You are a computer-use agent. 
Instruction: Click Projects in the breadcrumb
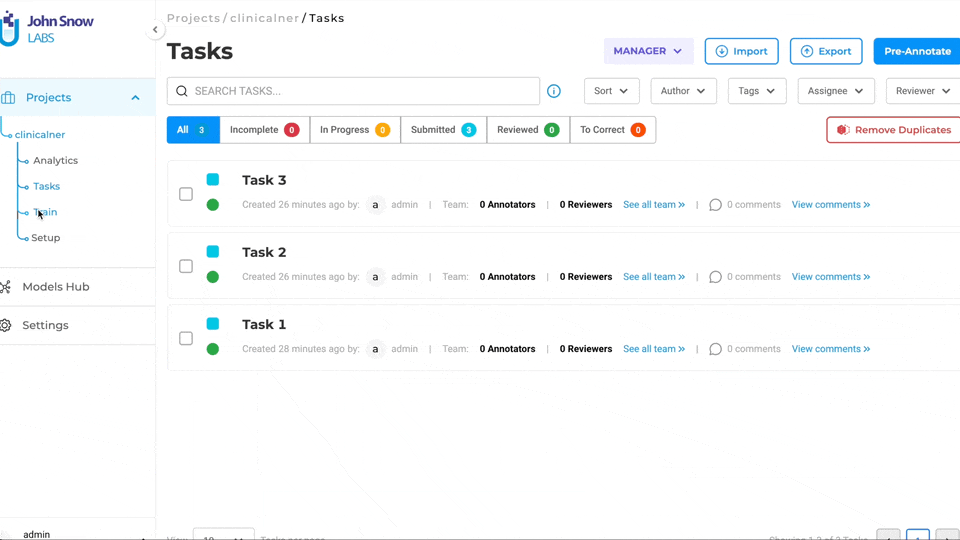tap(193, 18)
